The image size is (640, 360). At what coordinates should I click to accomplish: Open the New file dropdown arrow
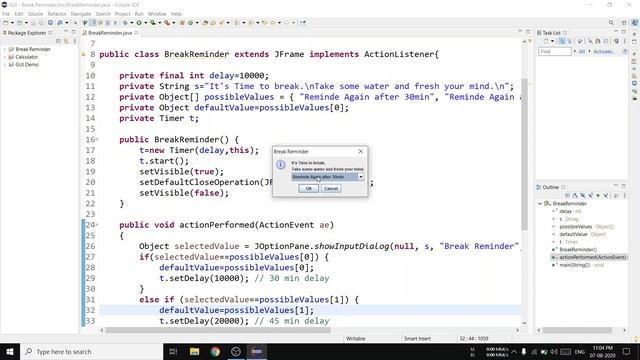click(x=12, y=23)
